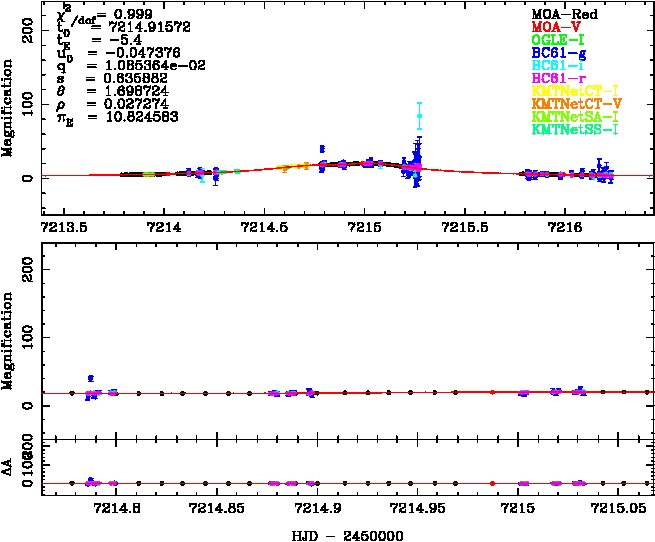Viewport: 655px width, 542px height.
Task: Select the yellow KMTNetCT-I legend entry
Action: [x=573, y=91]
